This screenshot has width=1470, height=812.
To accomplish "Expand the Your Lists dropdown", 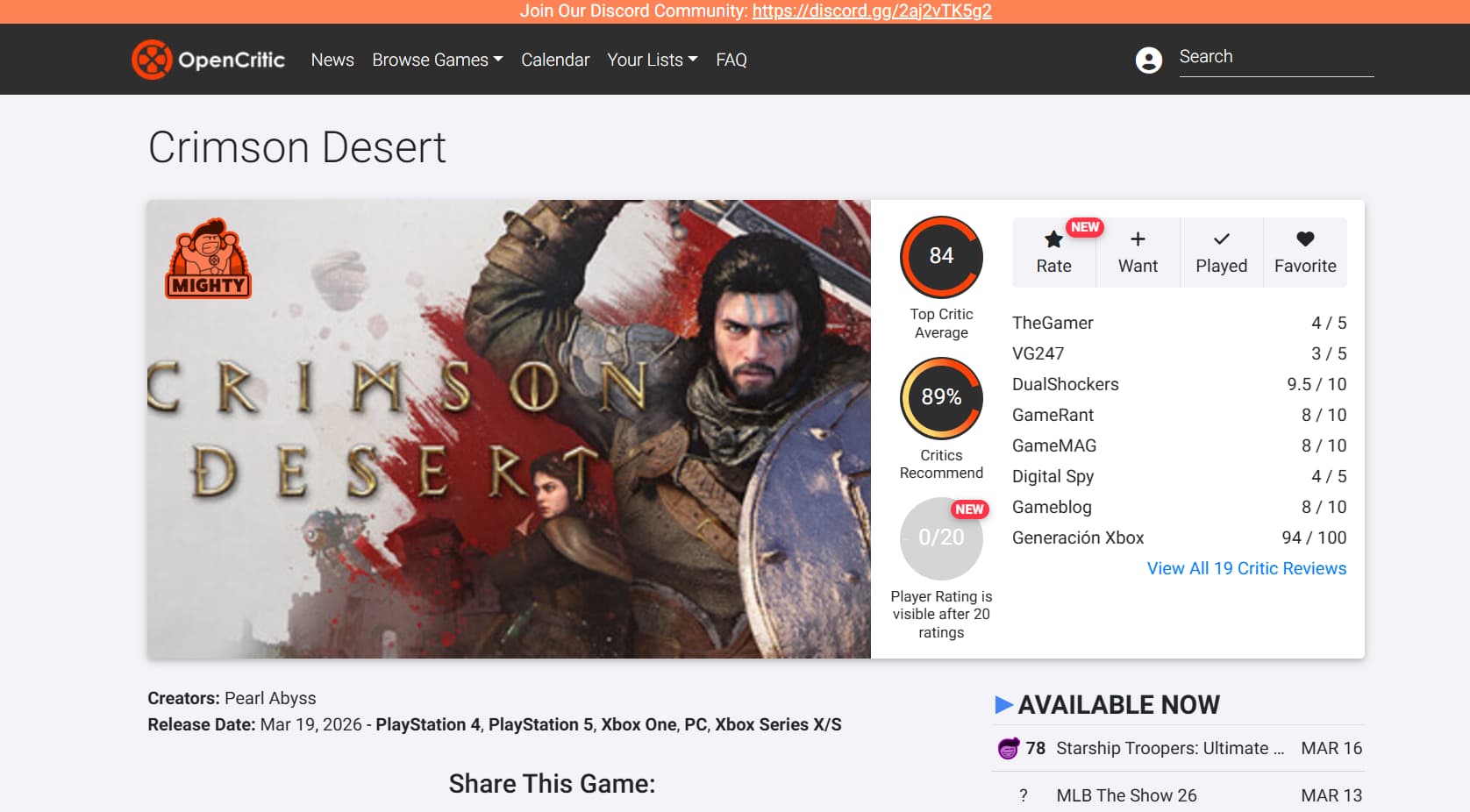I will click(653, 60).
